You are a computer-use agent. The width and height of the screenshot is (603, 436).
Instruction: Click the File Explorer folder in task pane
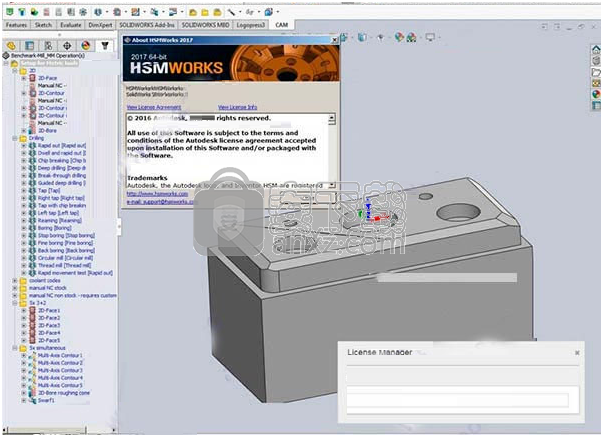pyautogui.click(x=596, y=72)
